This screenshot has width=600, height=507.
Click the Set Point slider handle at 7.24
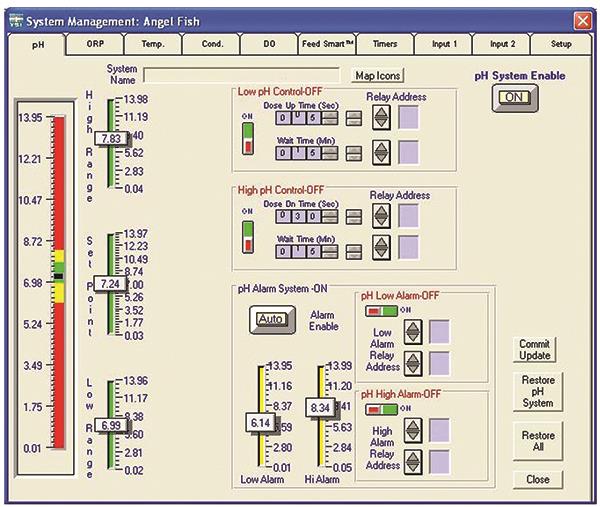pos(110,283)
